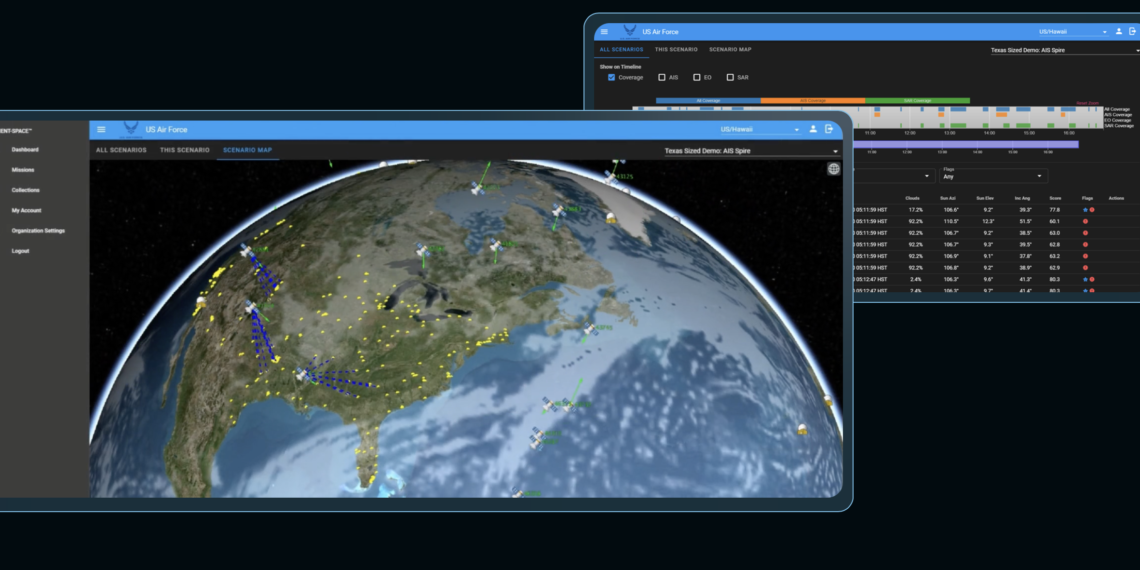Click red flag icon in 63.0 score row
The image size is (1140, 570).
(x=1085, y=233)
